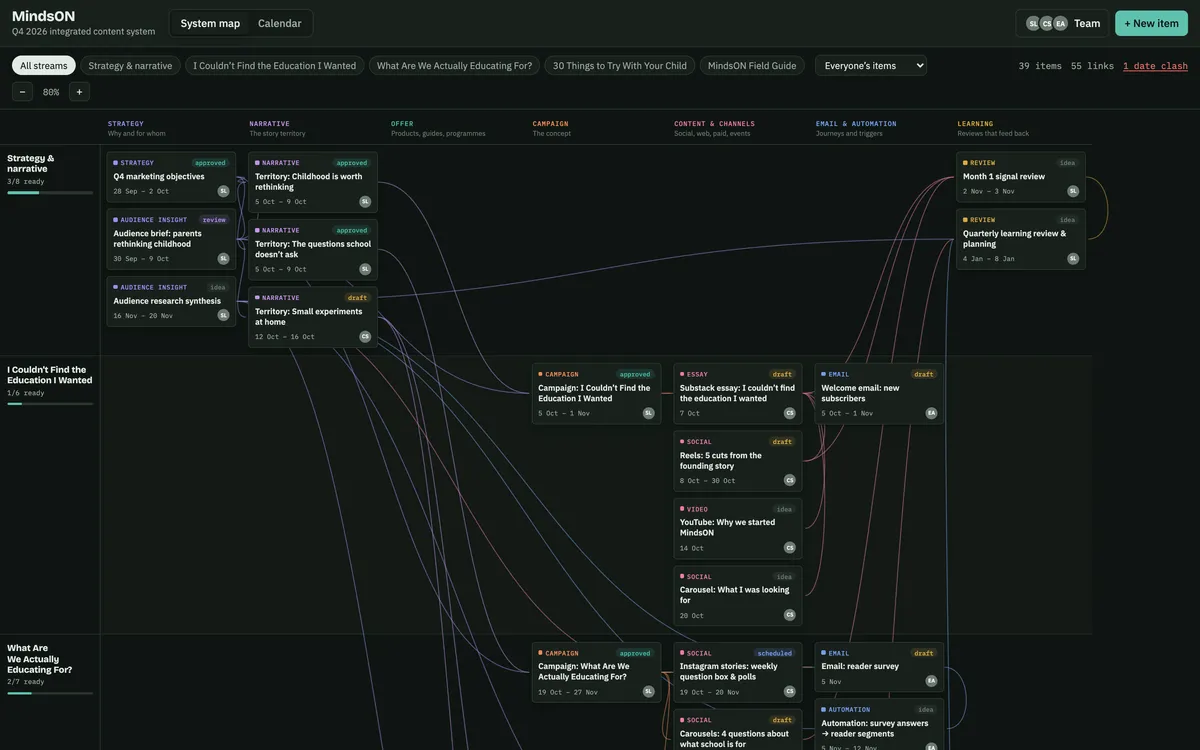
Task: Click the review badge on Audience brief card
Action: coord(214,220)
